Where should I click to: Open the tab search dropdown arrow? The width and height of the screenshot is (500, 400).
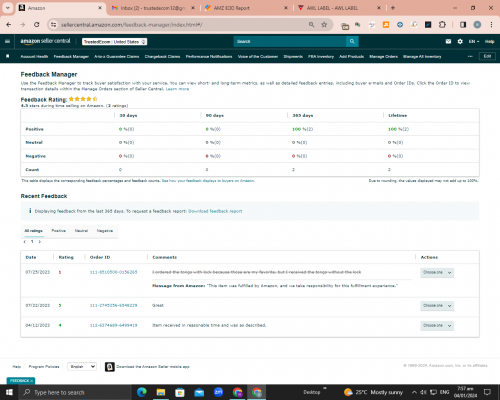[x=7, y=8]
